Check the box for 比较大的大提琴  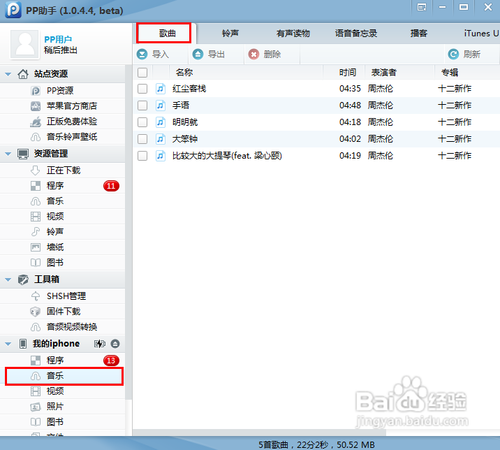[142, 156]
